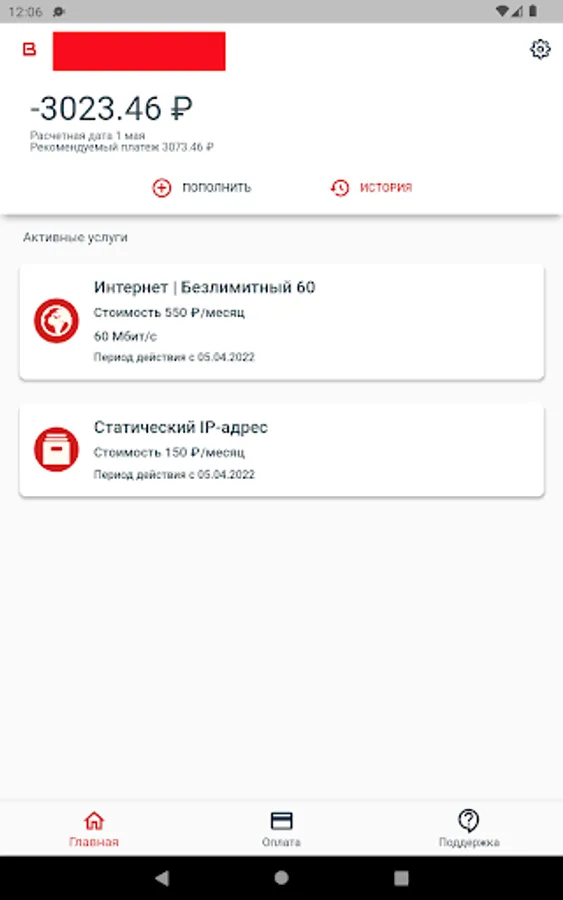The image size is (563, 900).
Task: Tap the globe icon for Internet service
Action: (x=56, y=321)
